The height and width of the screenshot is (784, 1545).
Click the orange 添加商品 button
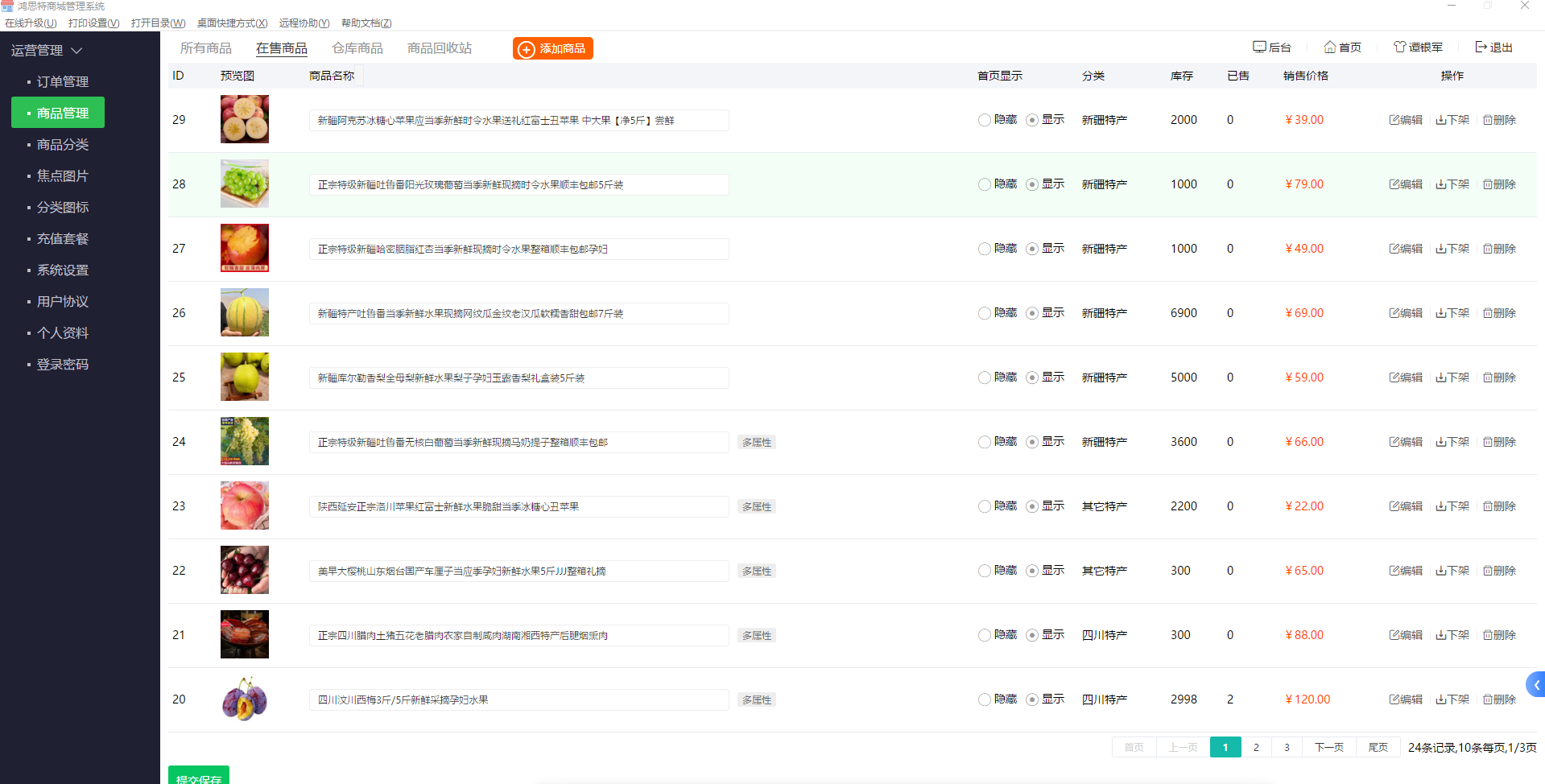tap(553, 49)
